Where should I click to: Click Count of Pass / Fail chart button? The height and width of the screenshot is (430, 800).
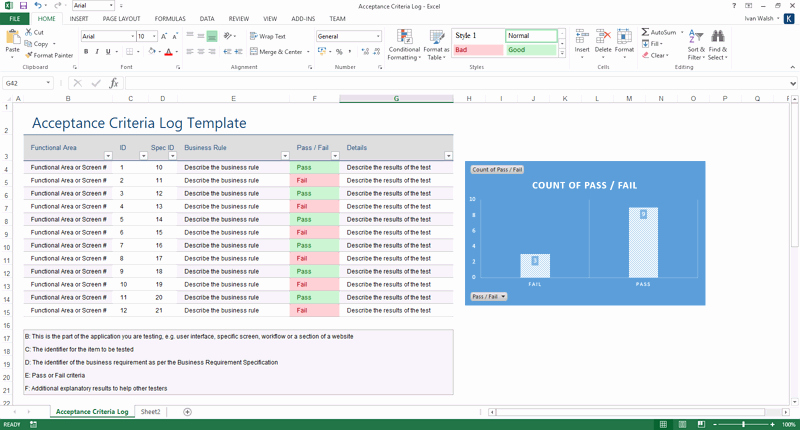(497, 169)
